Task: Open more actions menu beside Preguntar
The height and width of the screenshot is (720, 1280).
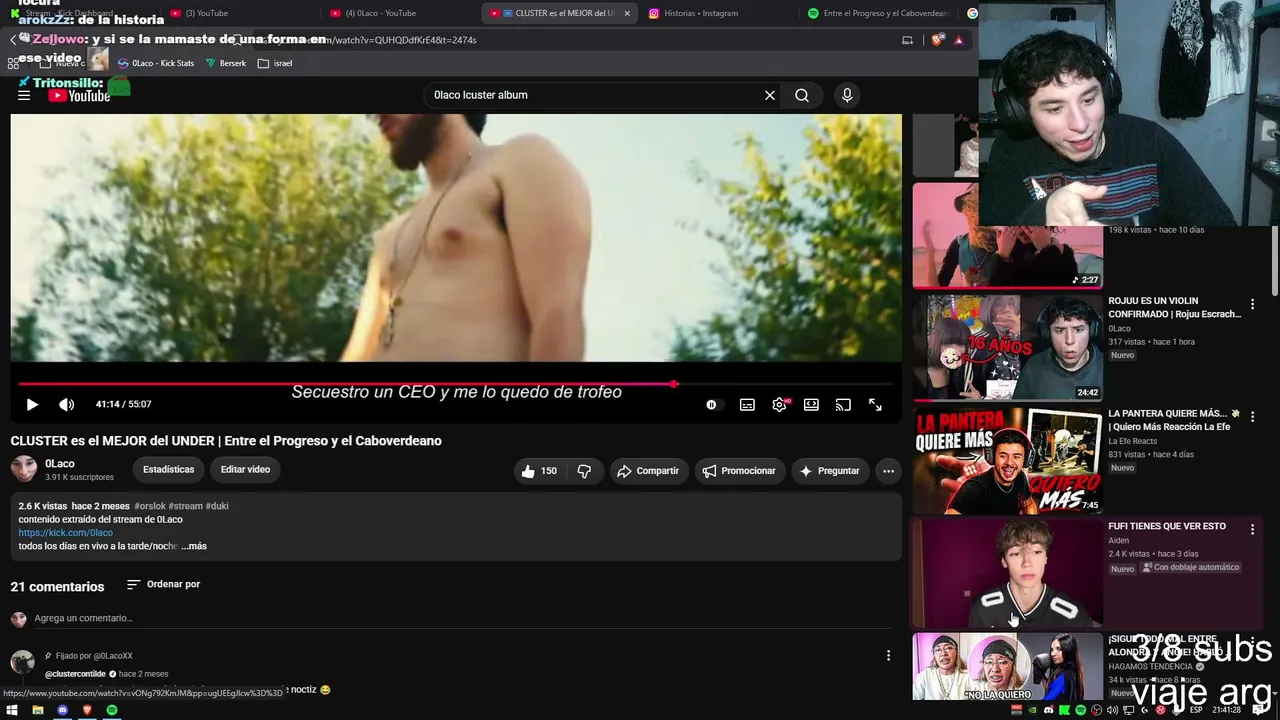Action: click(x=888, y=471)
